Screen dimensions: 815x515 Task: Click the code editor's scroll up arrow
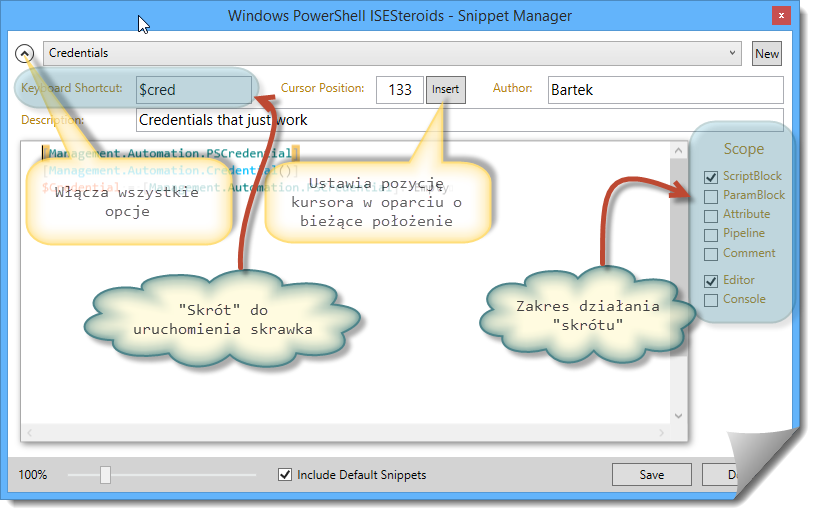(677, 150)
